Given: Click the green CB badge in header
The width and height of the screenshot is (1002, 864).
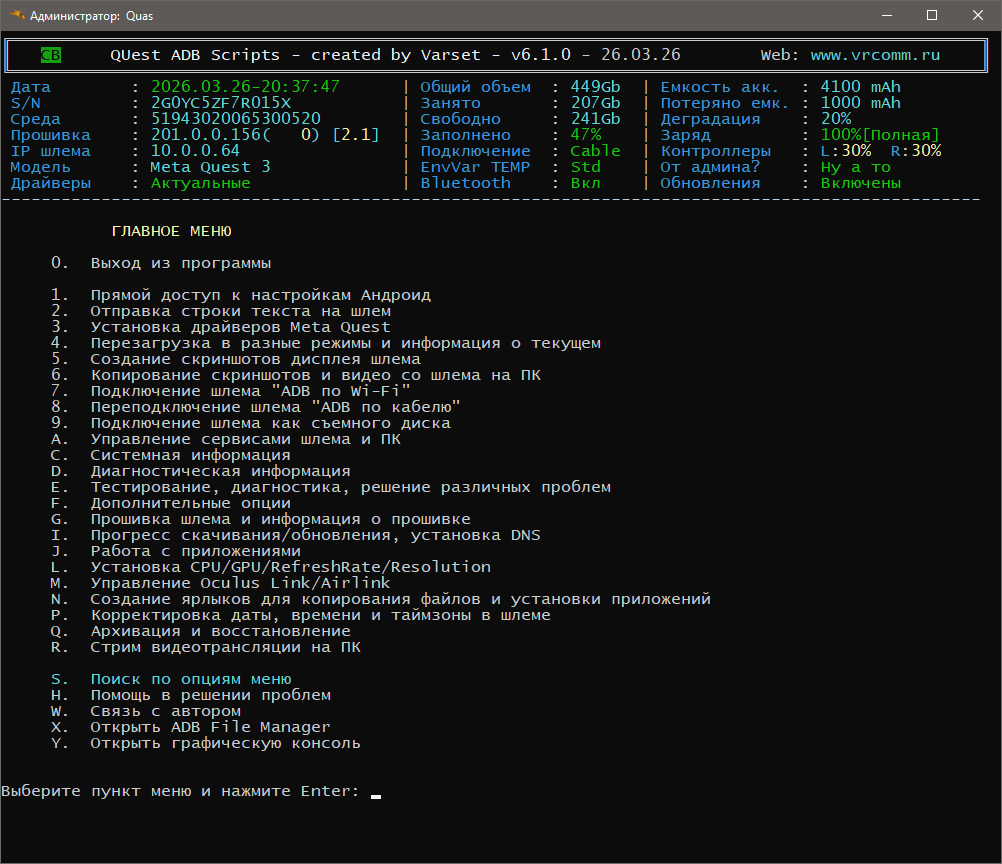Looking at the screenshot, I should tap(51, 55).
